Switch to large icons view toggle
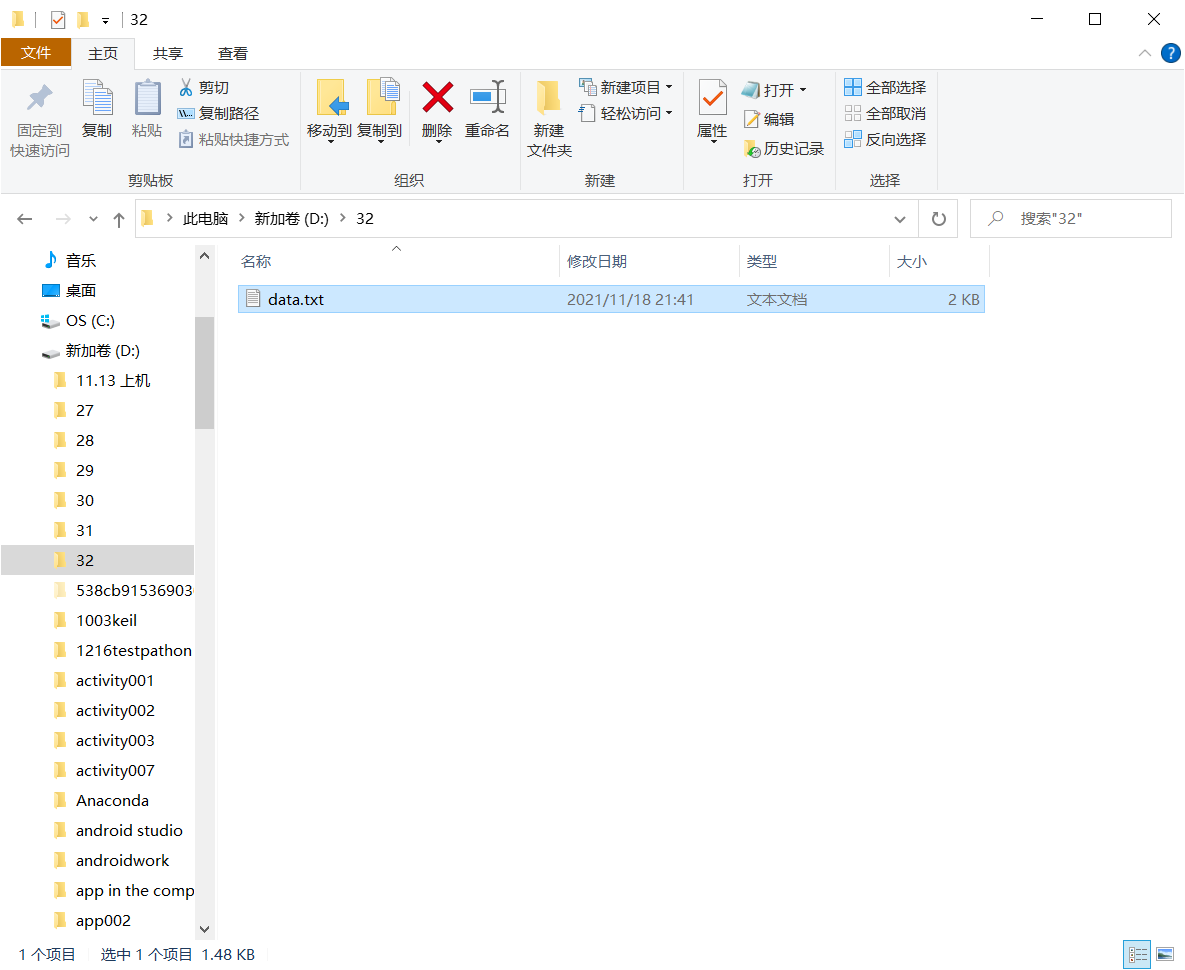The height and width of the screenshot is (970, 1185). pos(1165,954)
